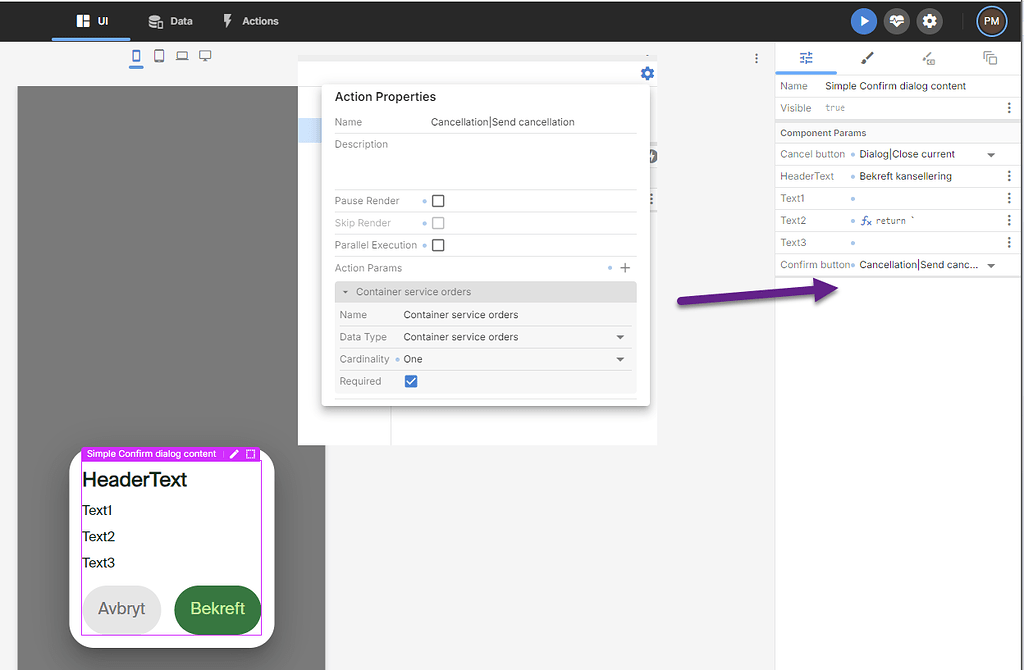Edit Simple Confirm dialog content pencil icon
Screen dimensions: 1024x670
[234, 454]
